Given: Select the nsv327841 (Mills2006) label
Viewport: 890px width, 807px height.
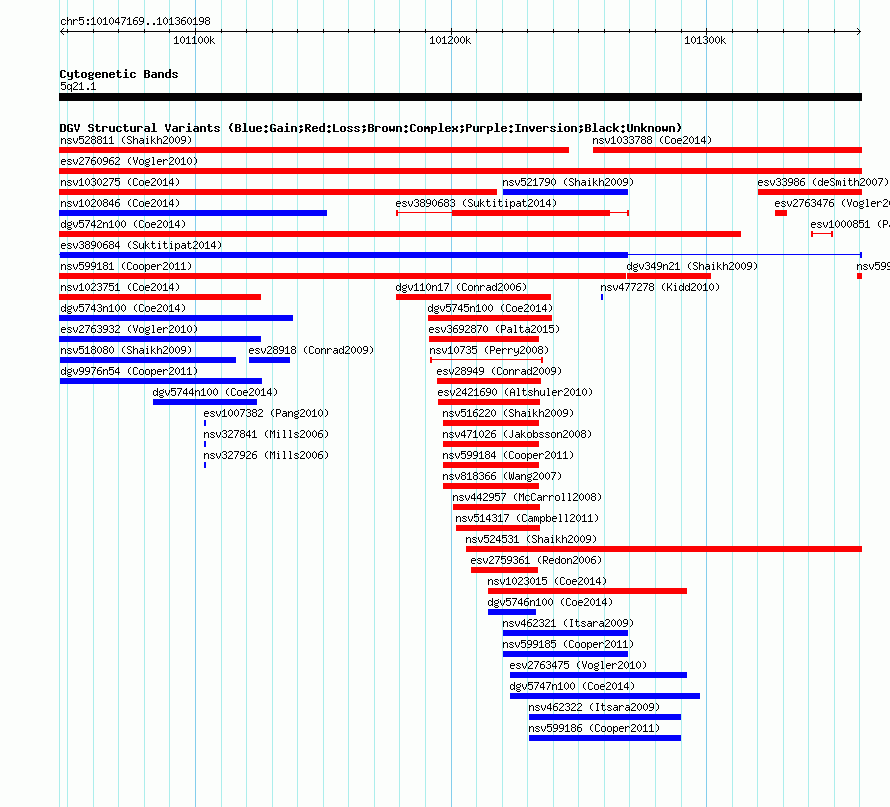Looking at the screenshot, I should tap(266, 434).
